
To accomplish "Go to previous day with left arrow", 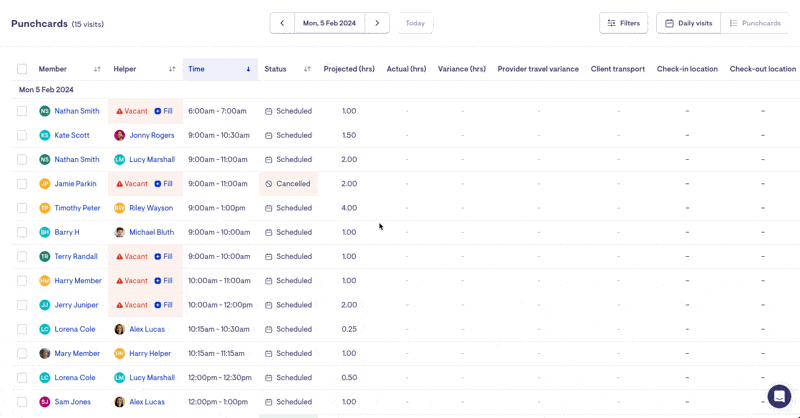I will [282, 23].
